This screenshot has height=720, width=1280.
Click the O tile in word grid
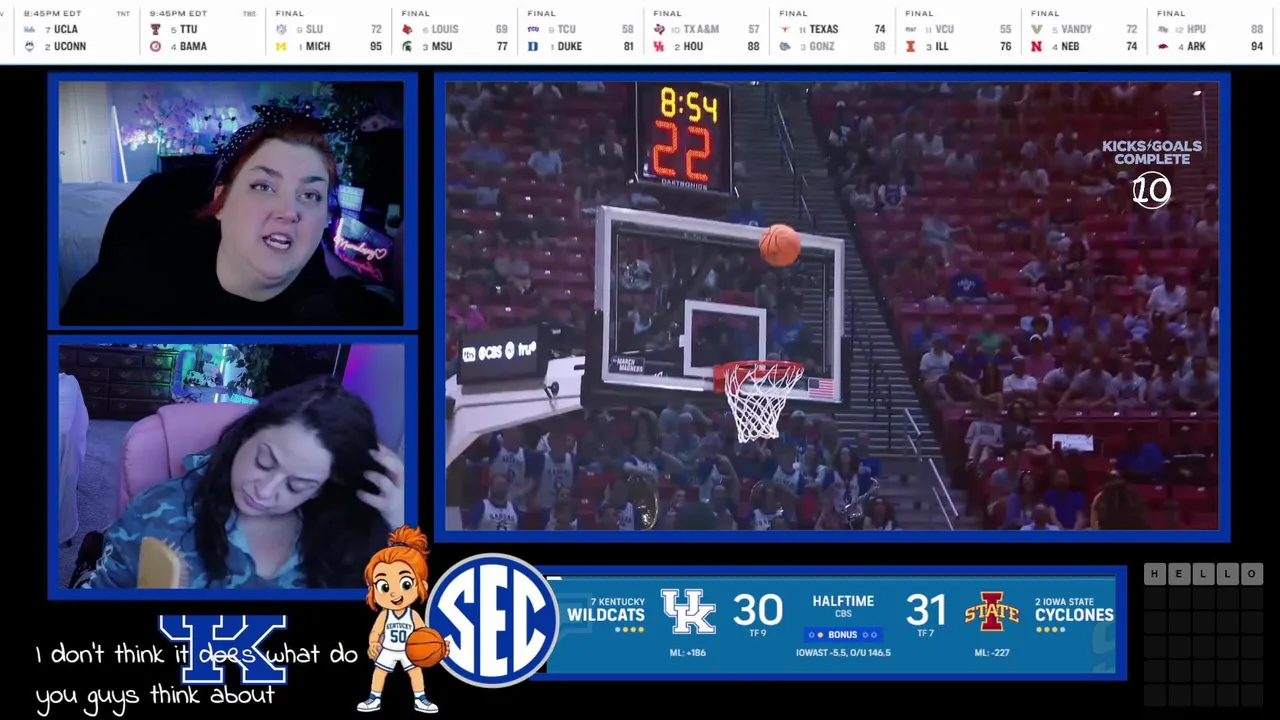click(1251, 574)
